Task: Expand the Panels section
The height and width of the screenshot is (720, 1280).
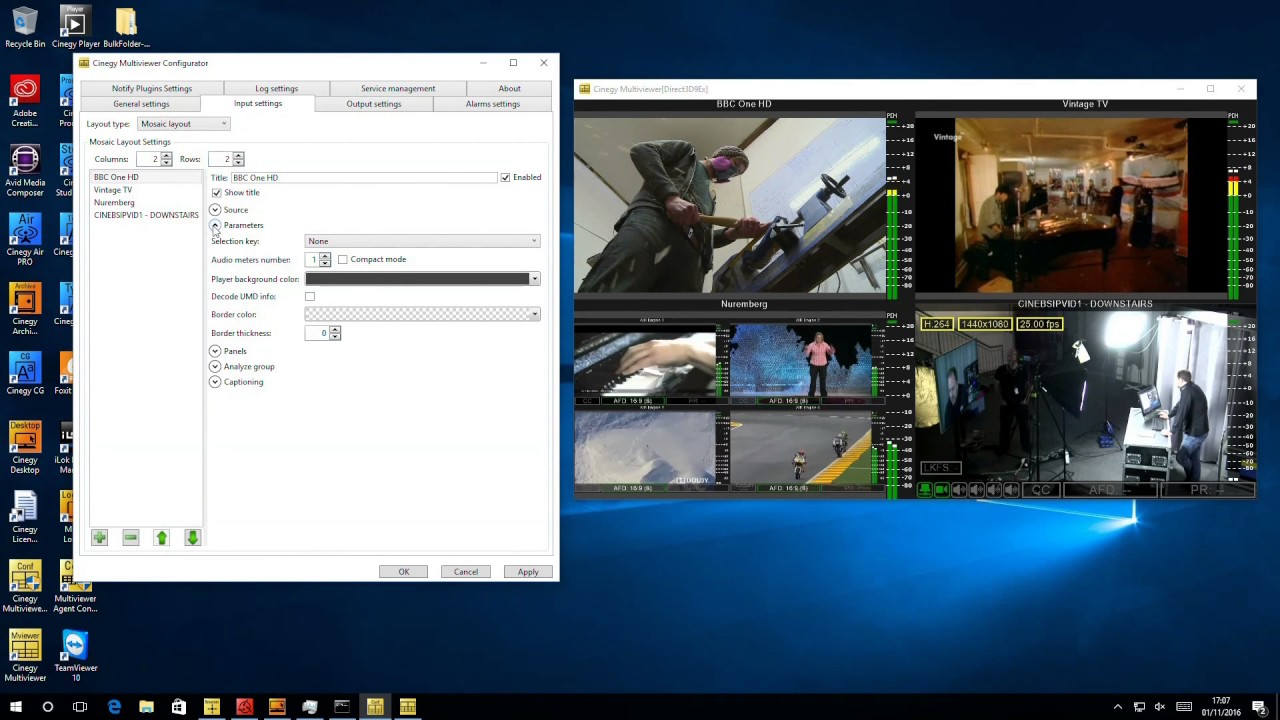Action: point(215,351)
